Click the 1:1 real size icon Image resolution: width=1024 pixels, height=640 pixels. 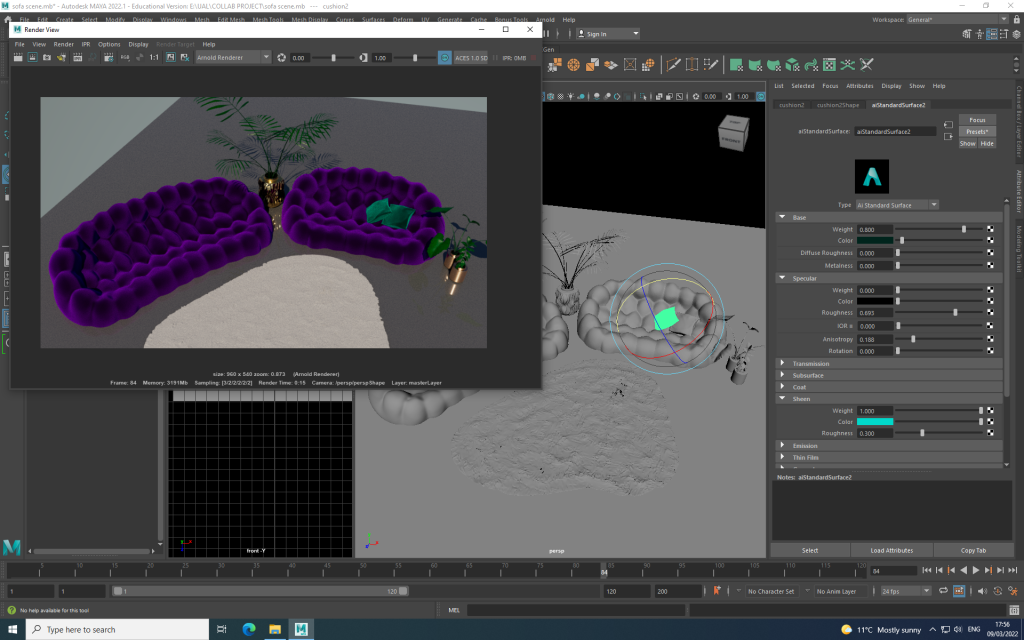click(x=154, y=58)
